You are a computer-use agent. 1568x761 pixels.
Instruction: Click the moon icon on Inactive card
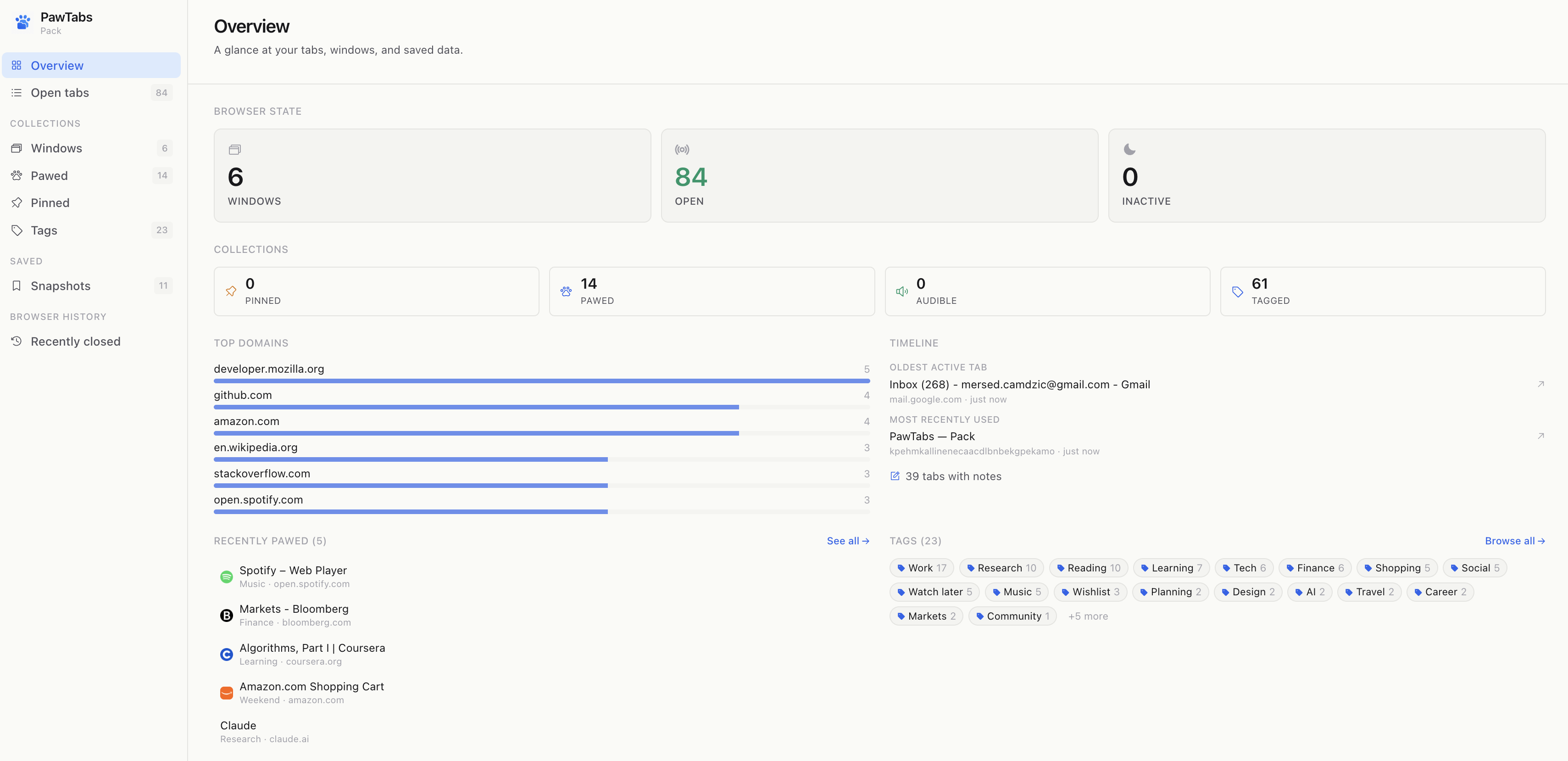pos(1129,149)
